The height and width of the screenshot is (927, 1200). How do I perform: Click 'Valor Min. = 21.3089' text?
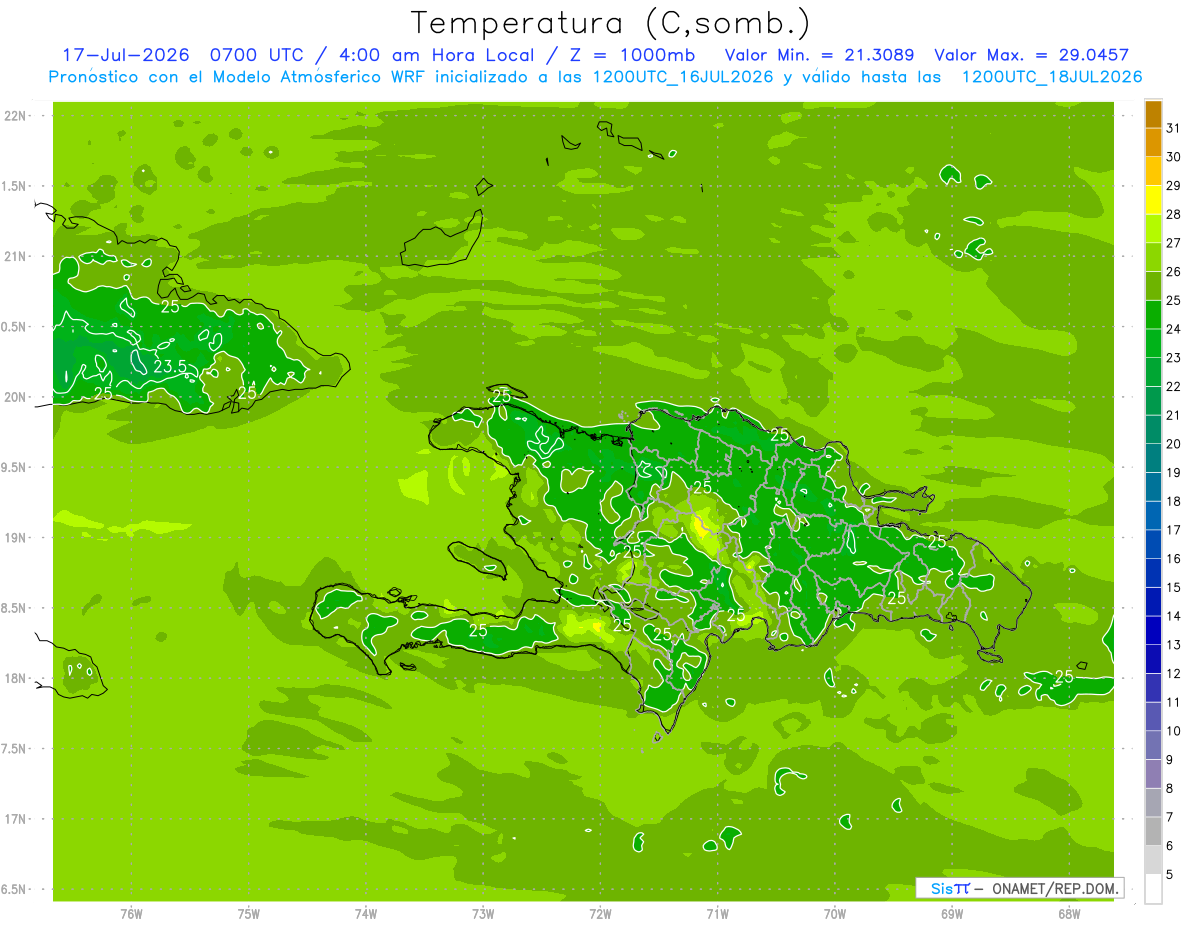coord(820,55)
